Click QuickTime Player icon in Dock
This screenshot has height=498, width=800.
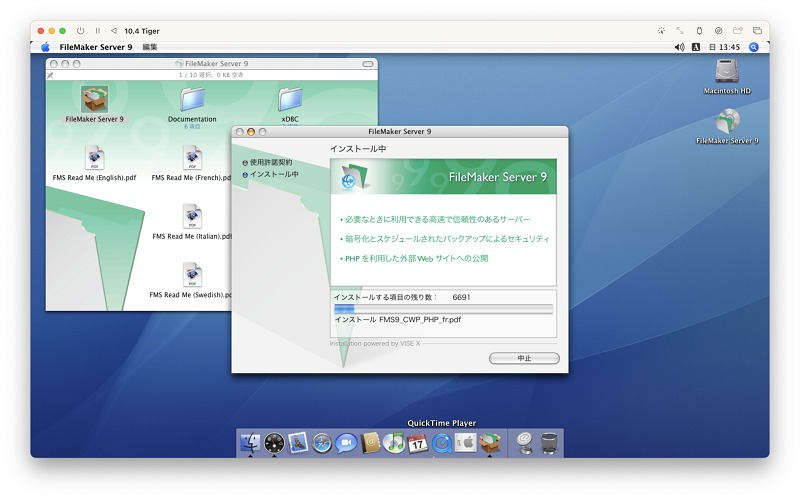click(442, 443)
